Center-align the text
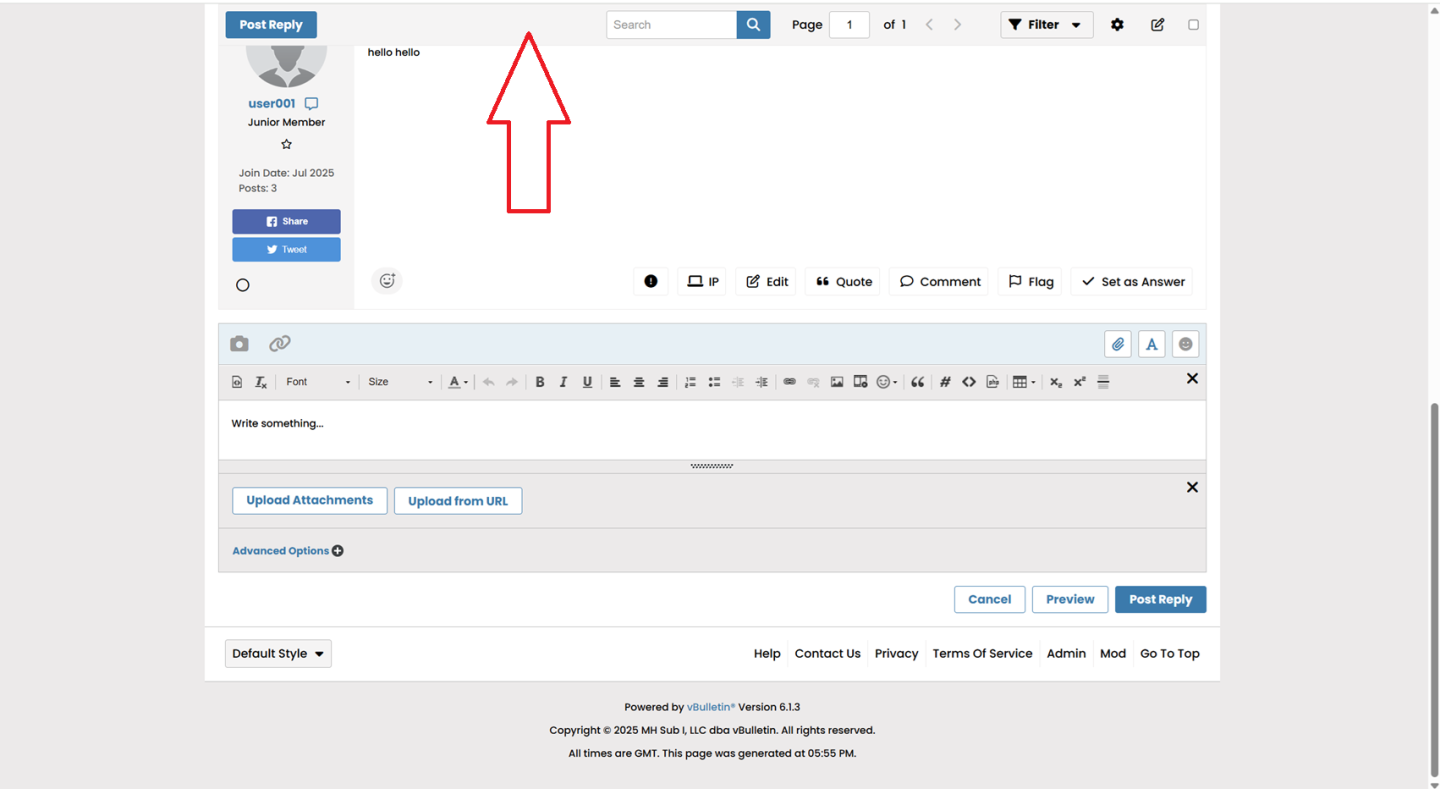1440x789 pixels. pyautogui.click(x=639, y=382)
